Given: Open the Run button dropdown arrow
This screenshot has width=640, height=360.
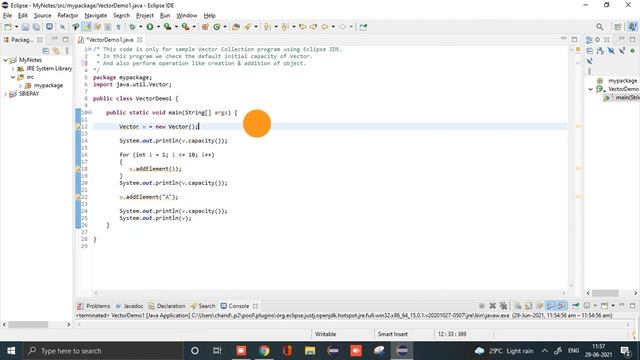Looking at the screenshot, I should point(158,27).
